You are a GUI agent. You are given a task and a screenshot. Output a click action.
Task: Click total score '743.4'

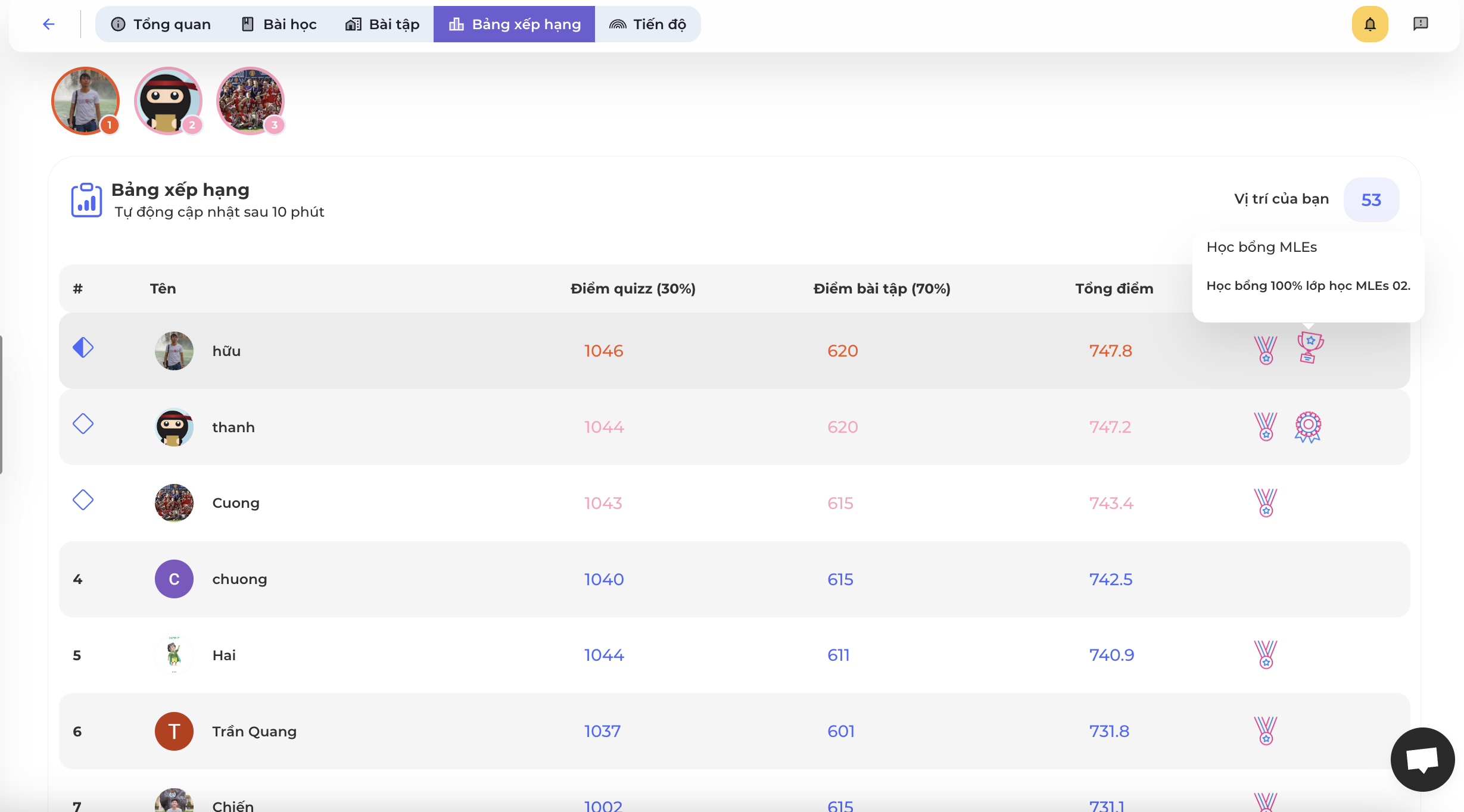click(1111, 503)
